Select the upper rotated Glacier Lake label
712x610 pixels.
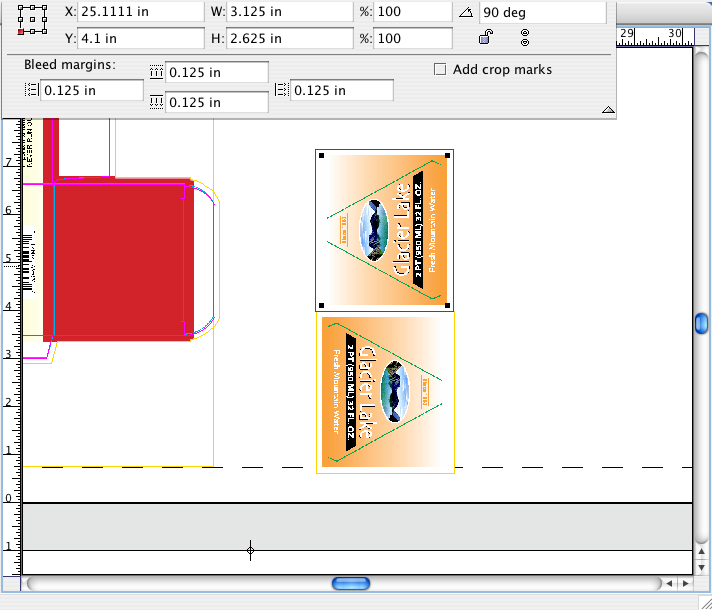tap(385, 230)
